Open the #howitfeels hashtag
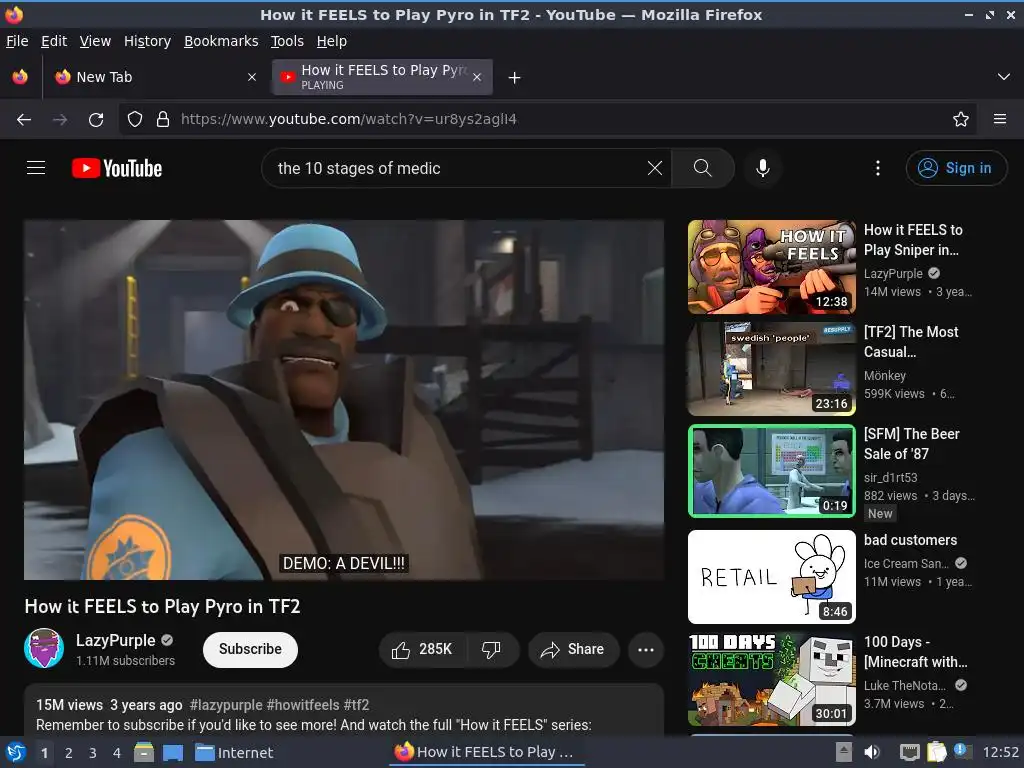 coord(302,705)
